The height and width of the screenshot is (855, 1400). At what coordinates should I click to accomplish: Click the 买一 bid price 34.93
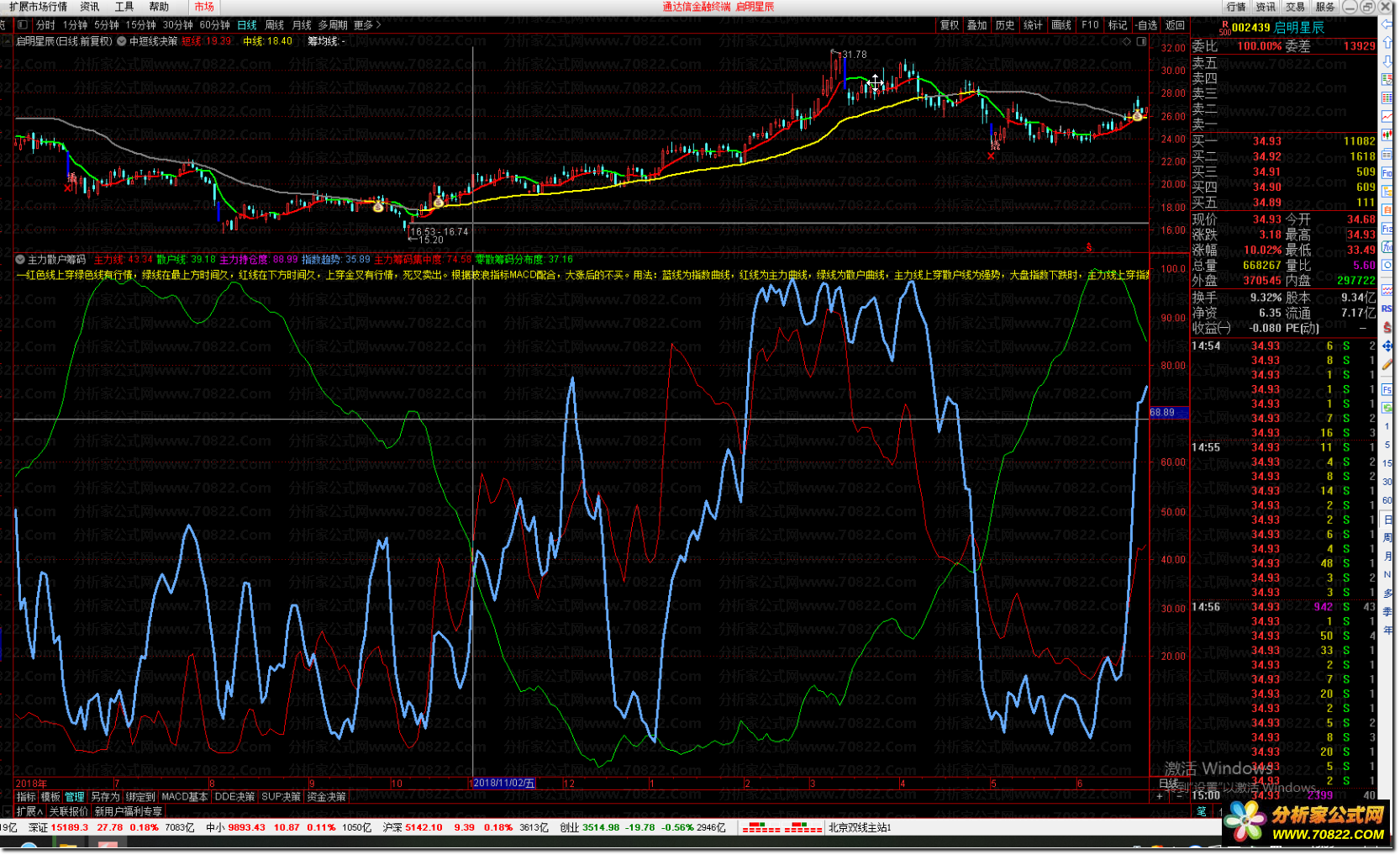[x=1267, y=141]
